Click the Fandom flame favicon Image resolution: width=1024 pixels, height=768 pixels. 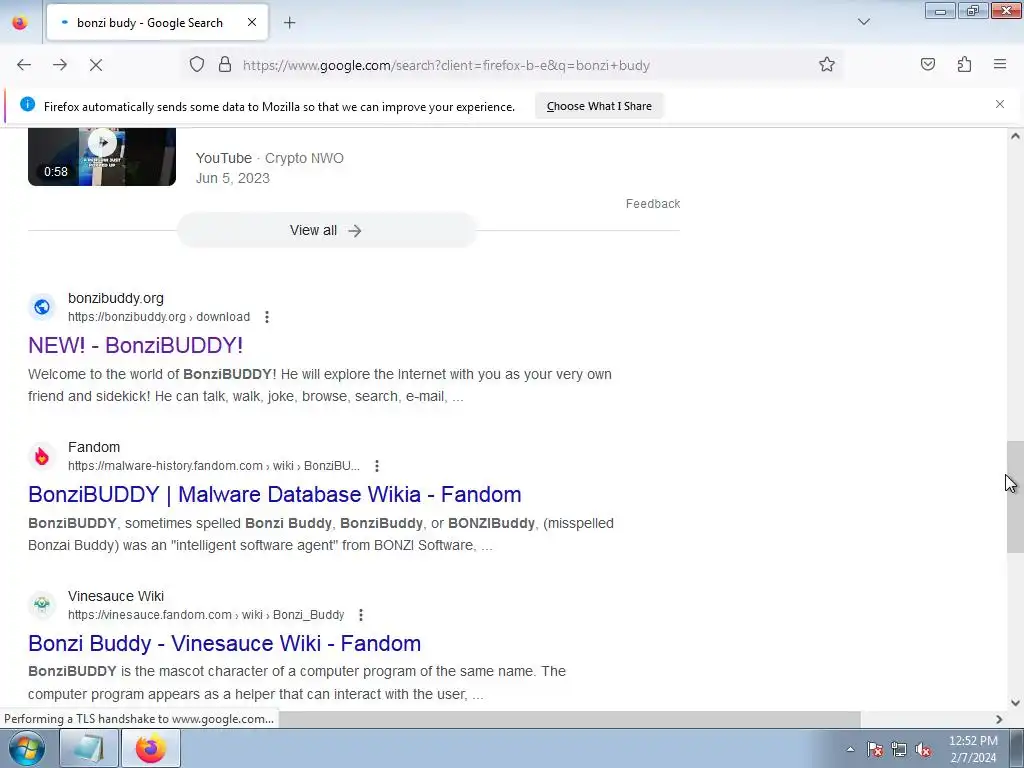click(42, 455)
